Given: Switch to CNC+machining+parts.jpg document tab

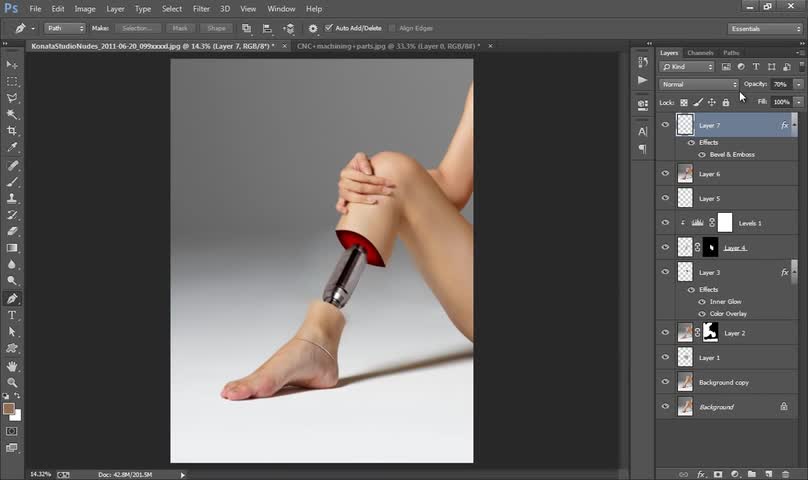Looking at the screenshot, I should 388,46.
